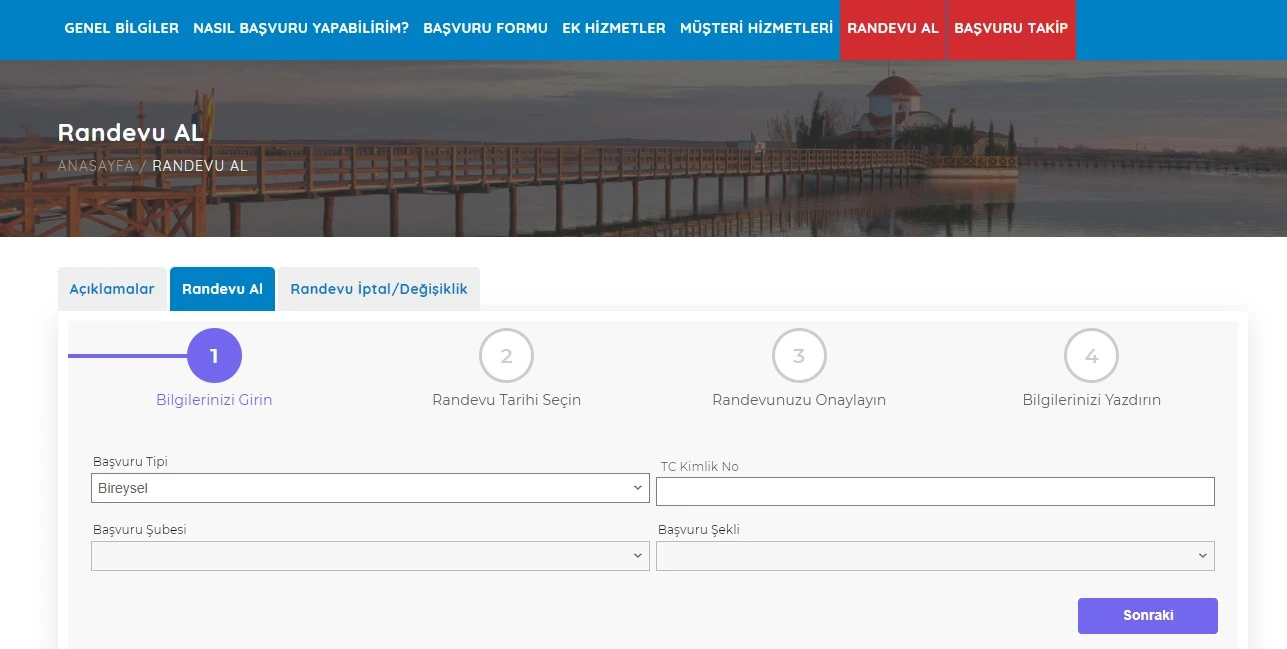This screenshot has width=1287, height=649.
Task: Click step 3 Randevunuzu Onaylayın circle
Action: pos(799,355)
